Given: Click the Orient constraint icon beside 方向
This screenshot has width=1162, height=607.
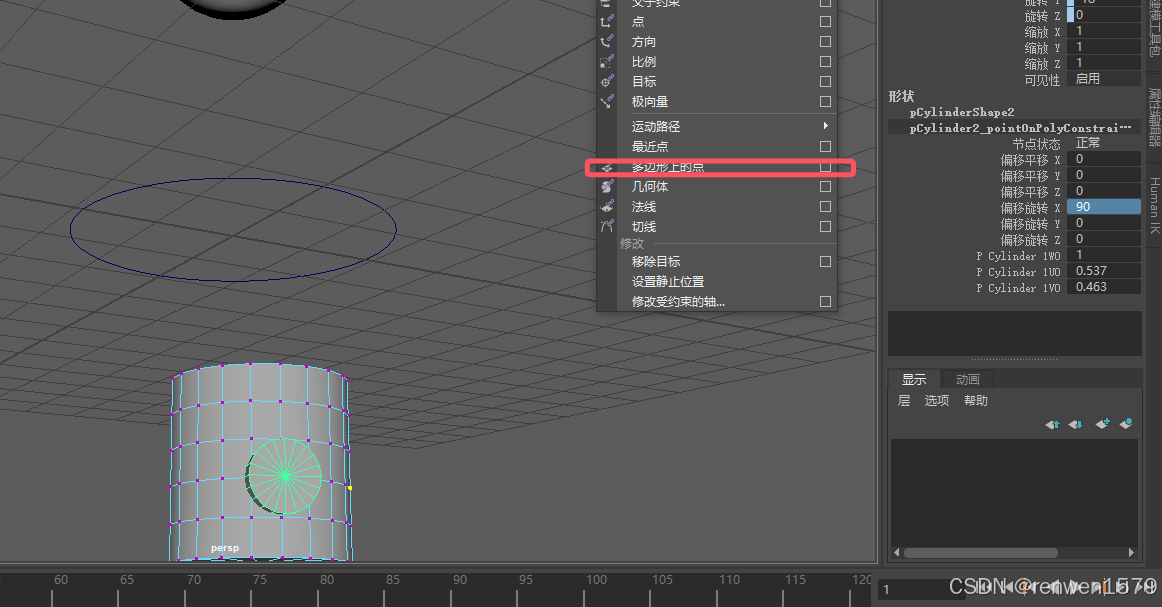Looking at the screenshot, I should coord(607,42).
